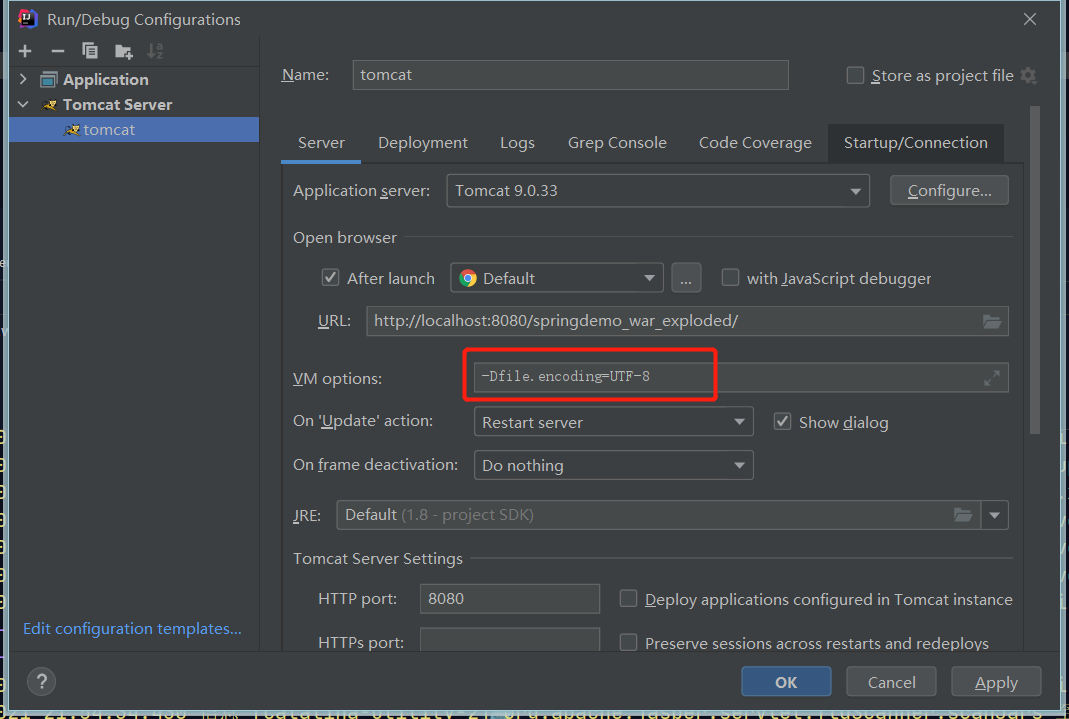This screenshot has width=1069, height=719.
Task: Enable Deploy applications configured in Tomcat instance
Action: [628, 598]
